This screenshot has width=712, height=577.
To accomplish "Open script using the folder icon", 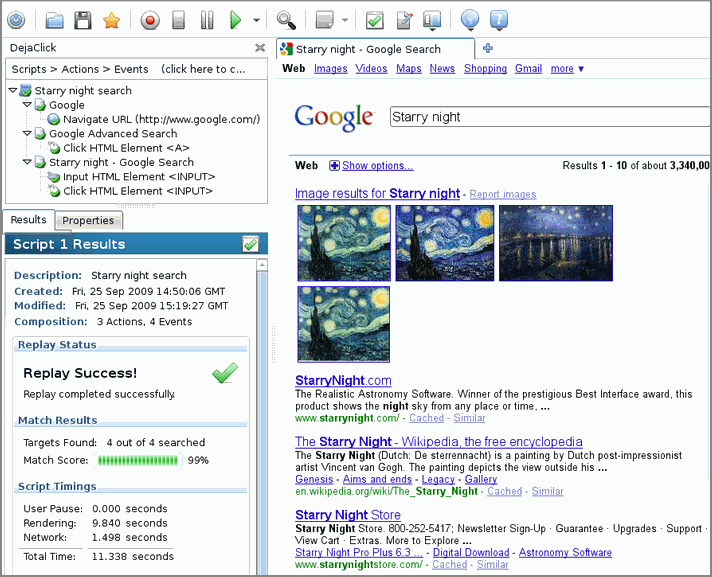I will coord(55,19).
